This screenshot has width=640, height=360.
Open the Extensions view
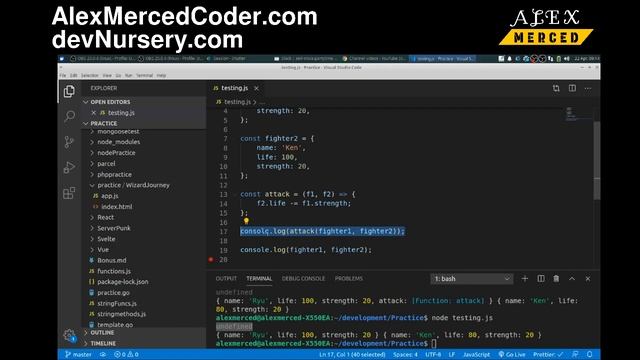pyautogui.click(x=69, y=193)
